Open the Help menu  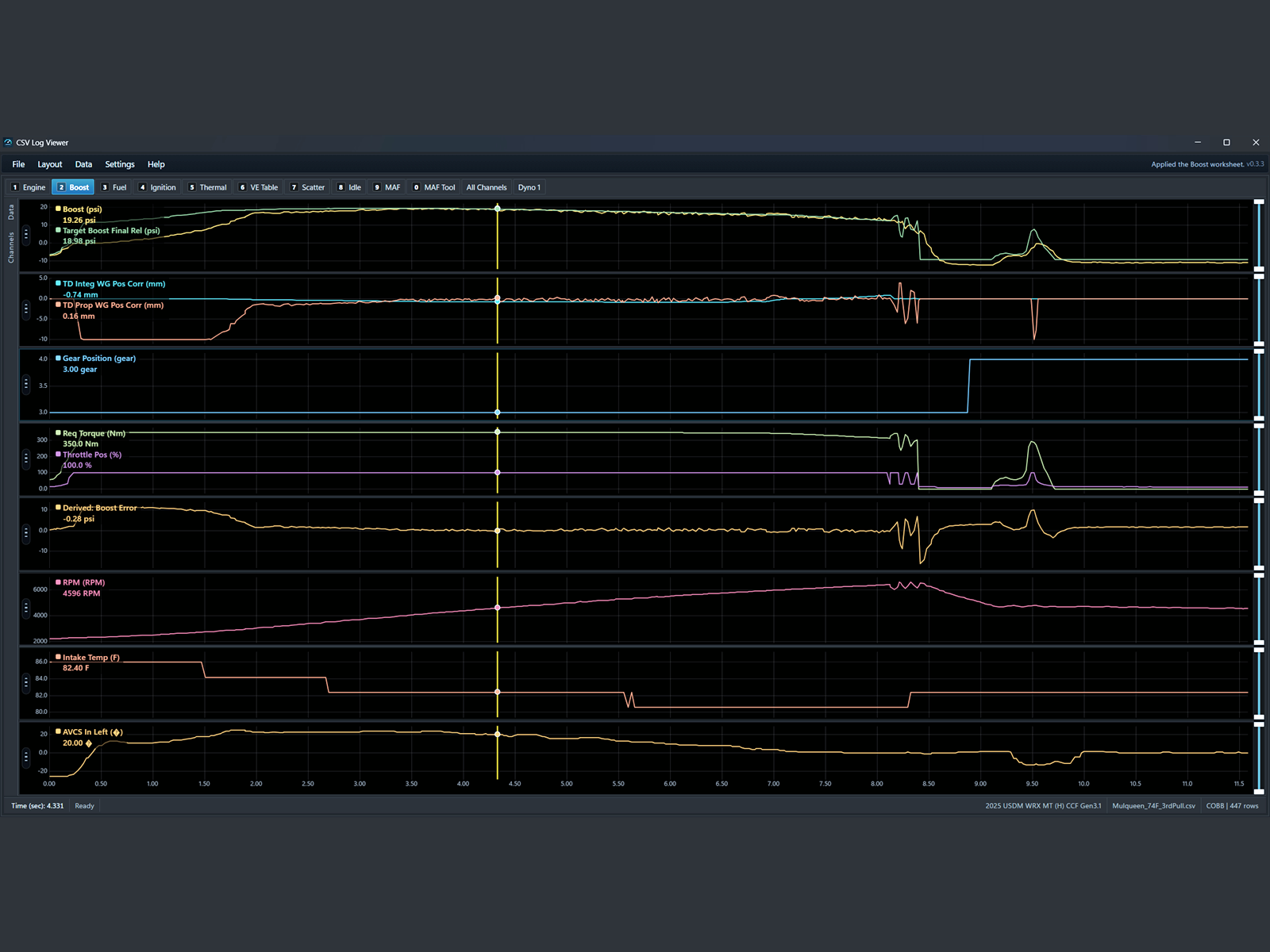coord(156,164)
